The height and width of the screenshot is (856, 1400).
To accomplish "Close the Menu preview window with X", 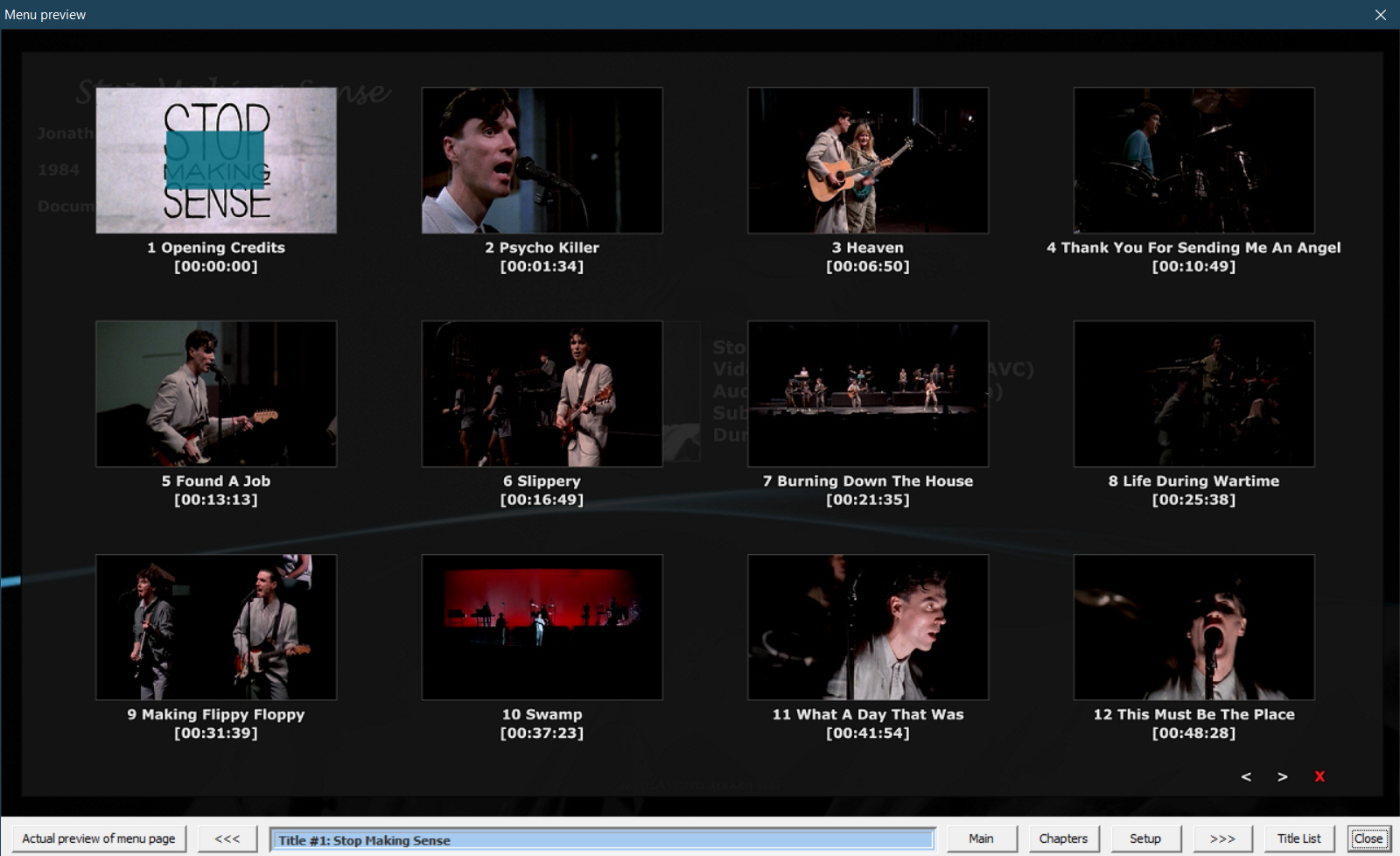I will 1381,15.
